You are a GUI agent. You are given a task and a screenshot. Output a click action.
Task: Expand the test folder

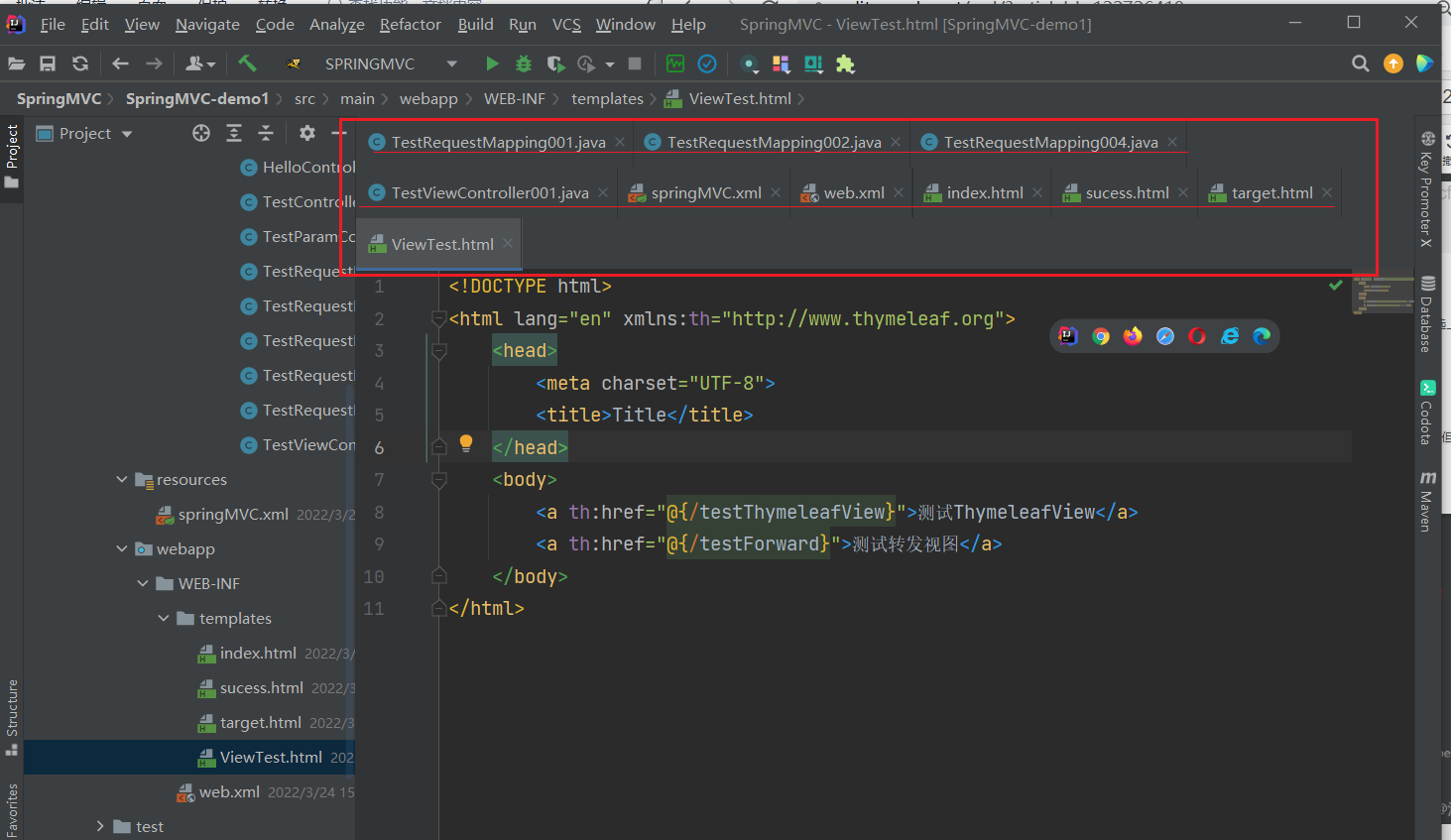coord(100,826)
